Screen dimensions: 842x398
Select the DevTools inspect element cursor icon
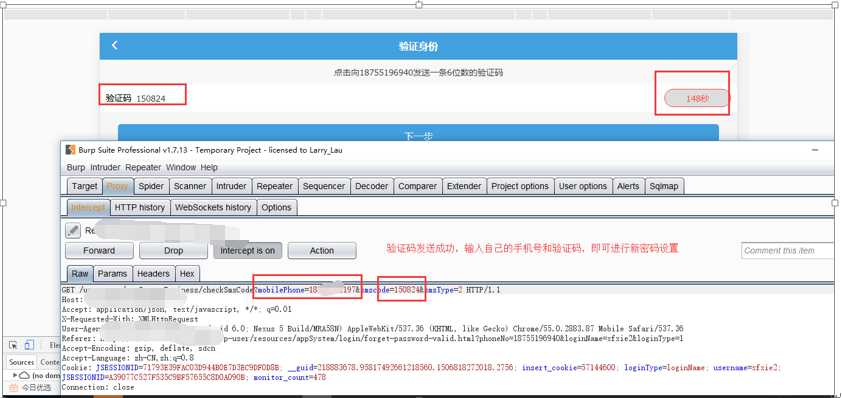pyautogui.click(x=13, y=345)
